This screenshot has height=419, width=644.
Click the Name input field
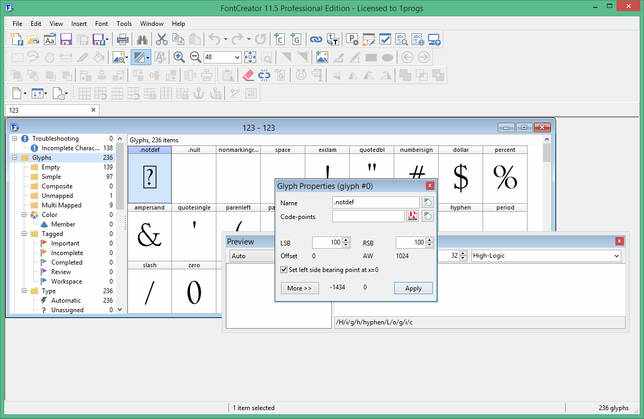tap(375, 202)
